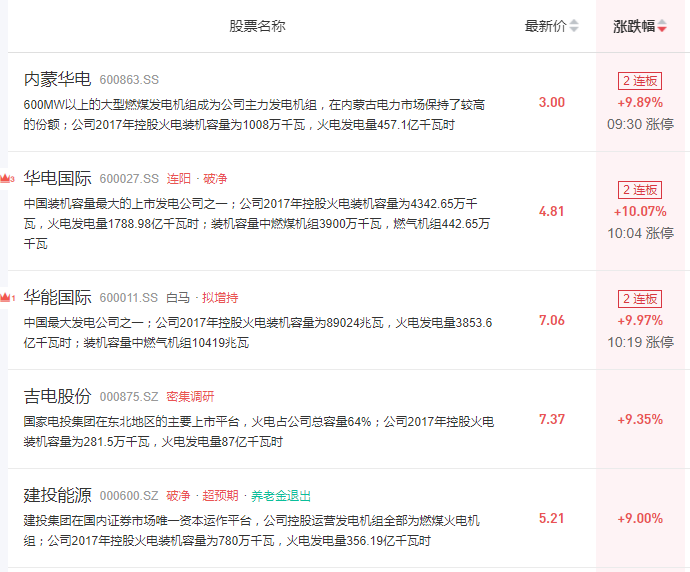Click price 7.37 of 吉电股份
This screenshot has height=572, width=690.
552,419
